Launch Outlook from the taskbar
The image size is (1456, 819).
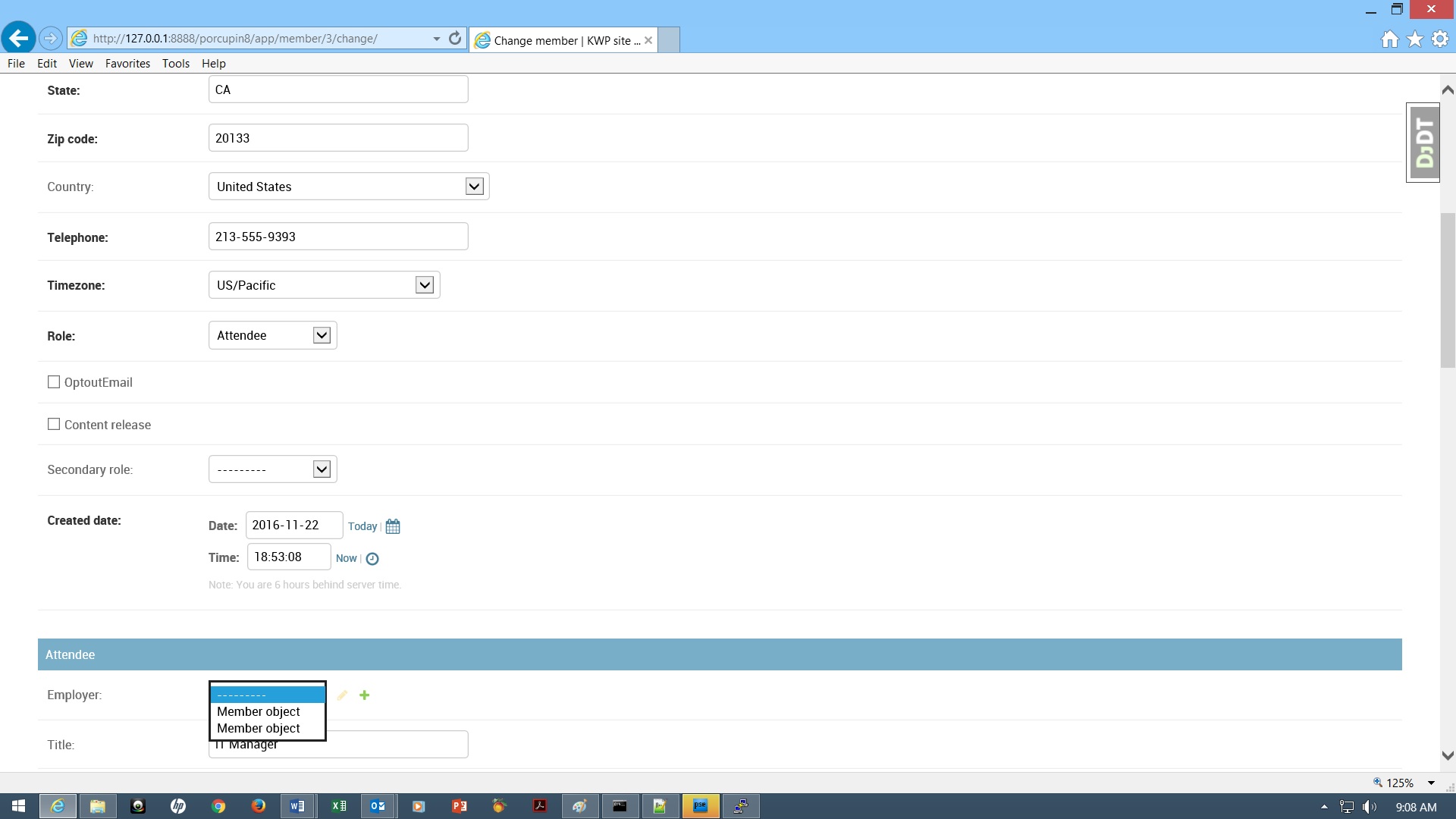378,806
